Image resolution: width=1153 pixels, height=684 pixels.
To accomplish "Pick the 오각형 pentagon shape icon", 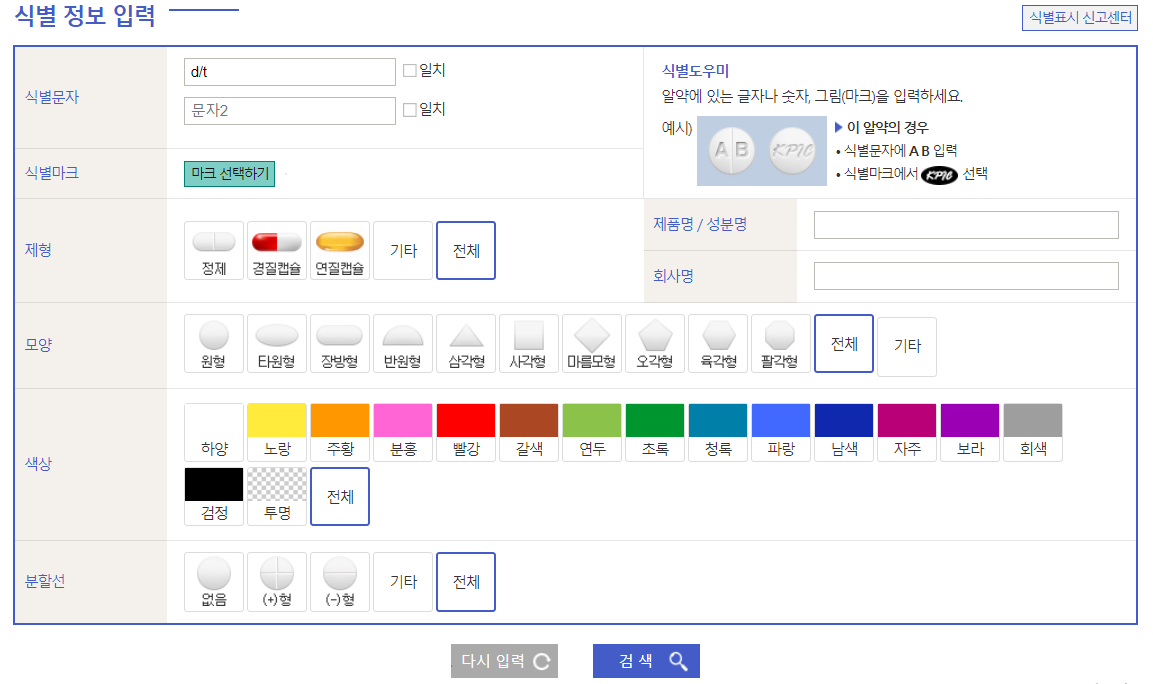I will pyautogui.click(x=654, y=343).
